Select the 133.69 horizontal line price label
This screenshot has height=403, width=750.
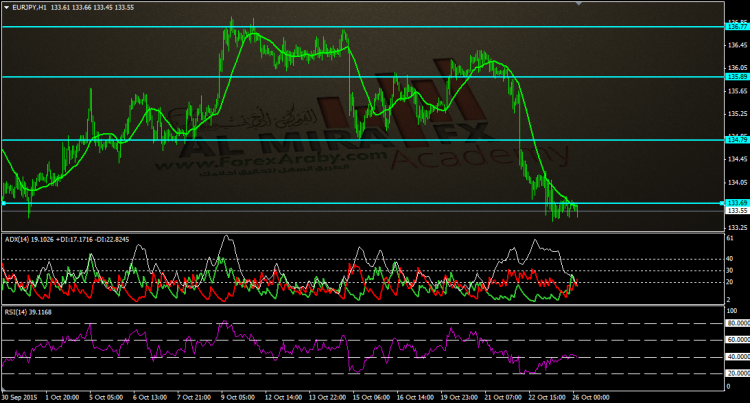tap(736, 203)
